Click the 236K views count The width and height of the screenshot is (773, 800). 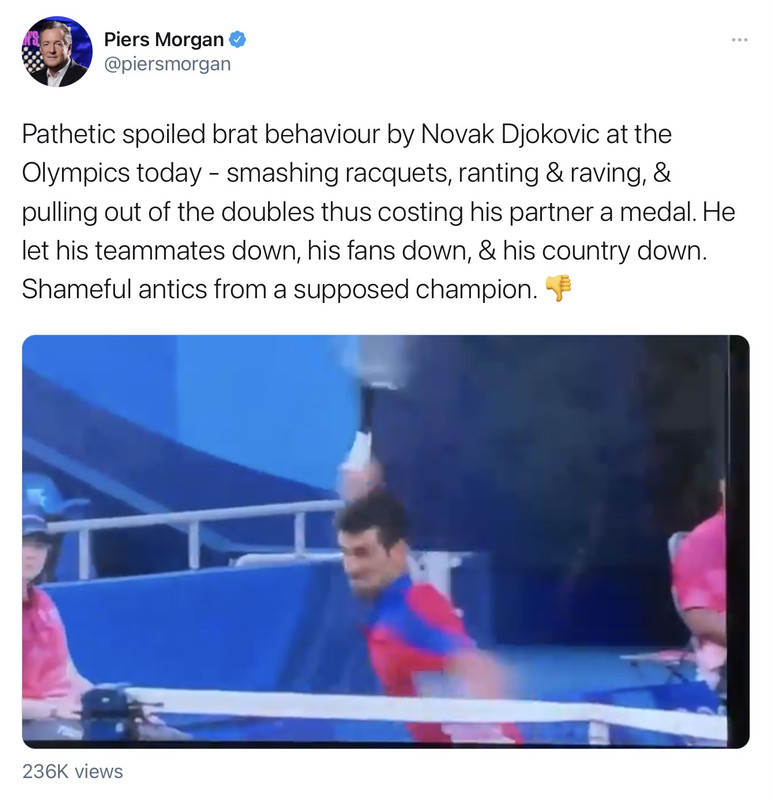pos(72,771)
